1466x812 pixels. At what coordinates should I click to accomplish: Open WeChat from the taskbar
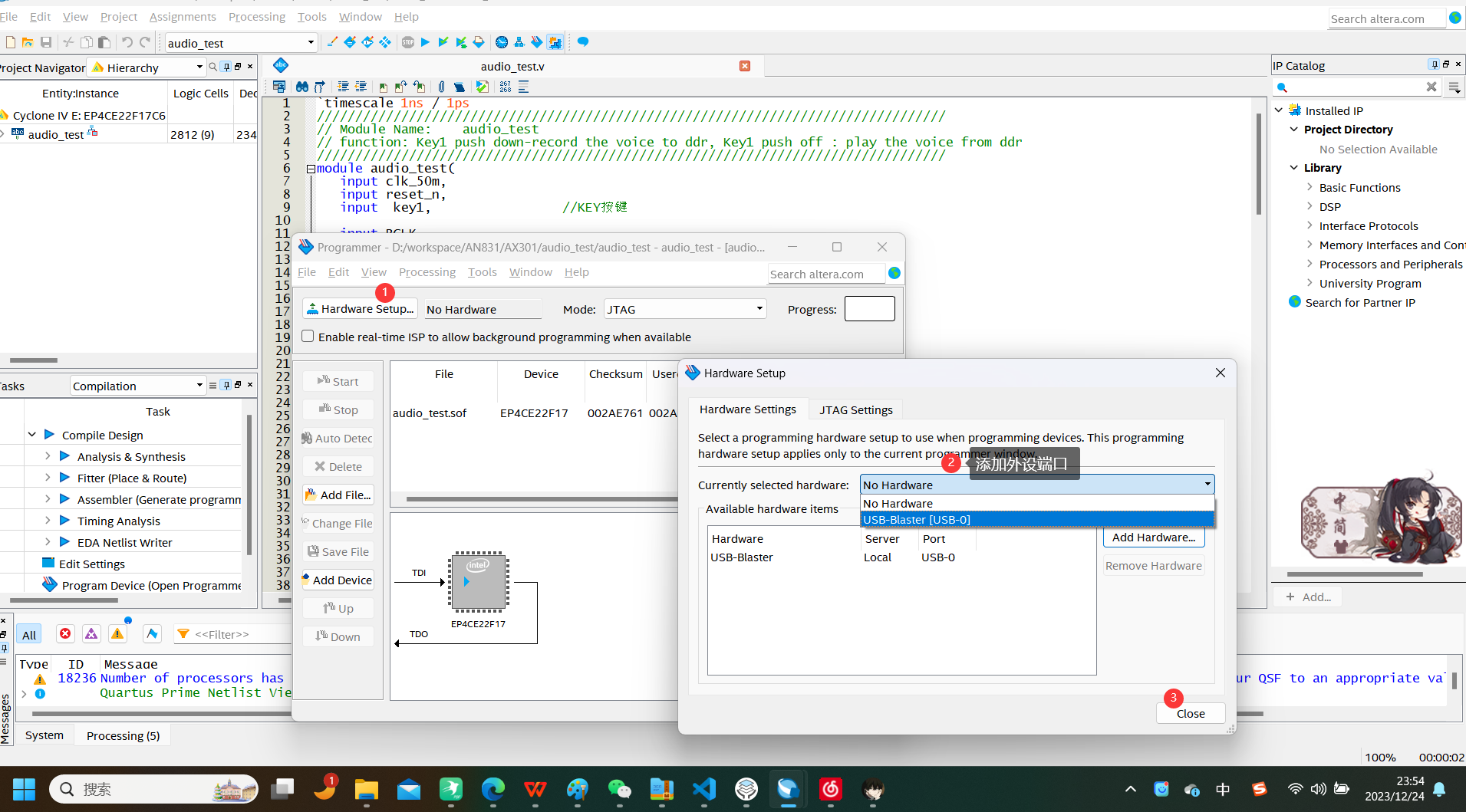619,789
